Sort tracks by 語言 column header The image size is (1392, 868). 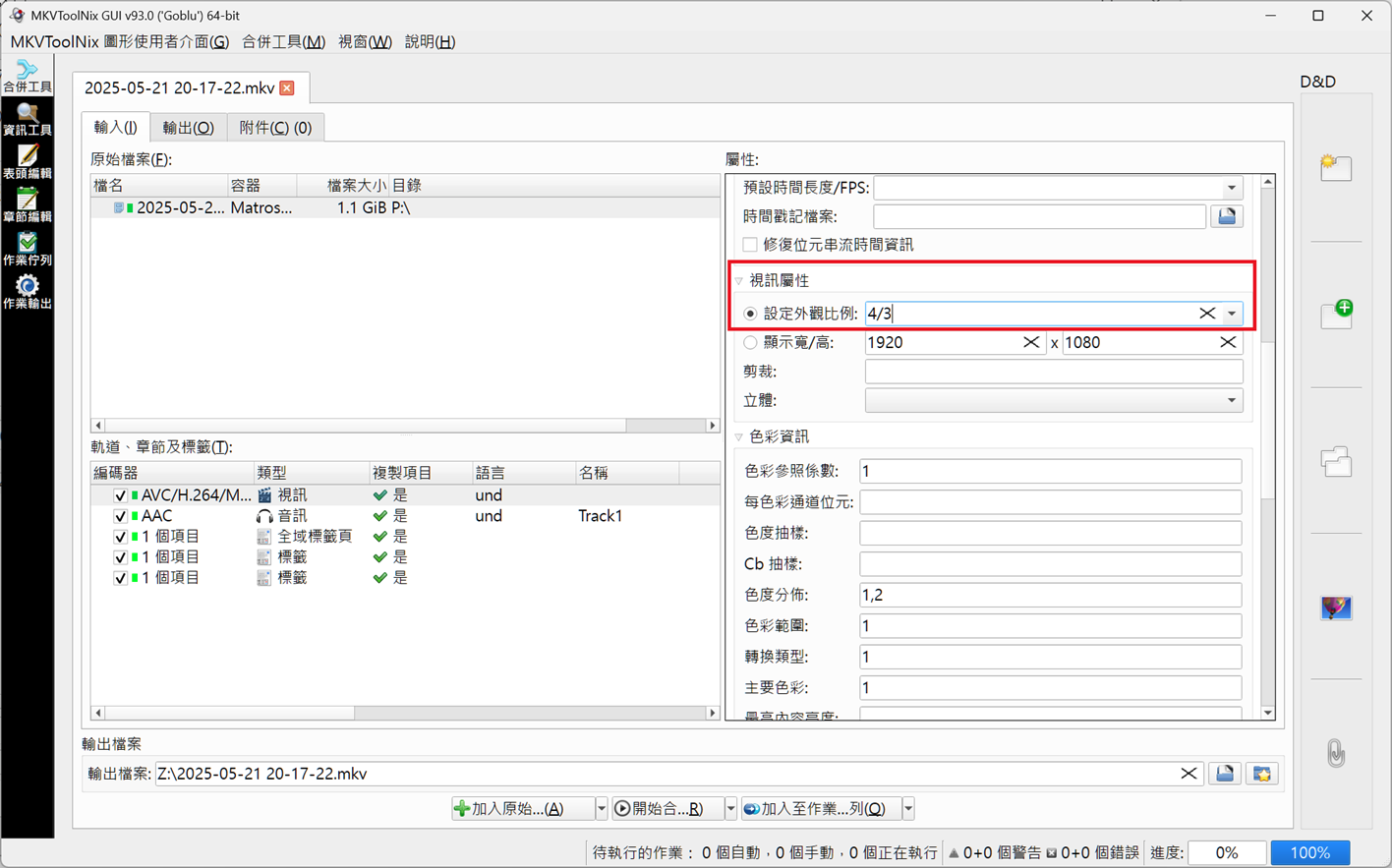click(x=523, y=473)
